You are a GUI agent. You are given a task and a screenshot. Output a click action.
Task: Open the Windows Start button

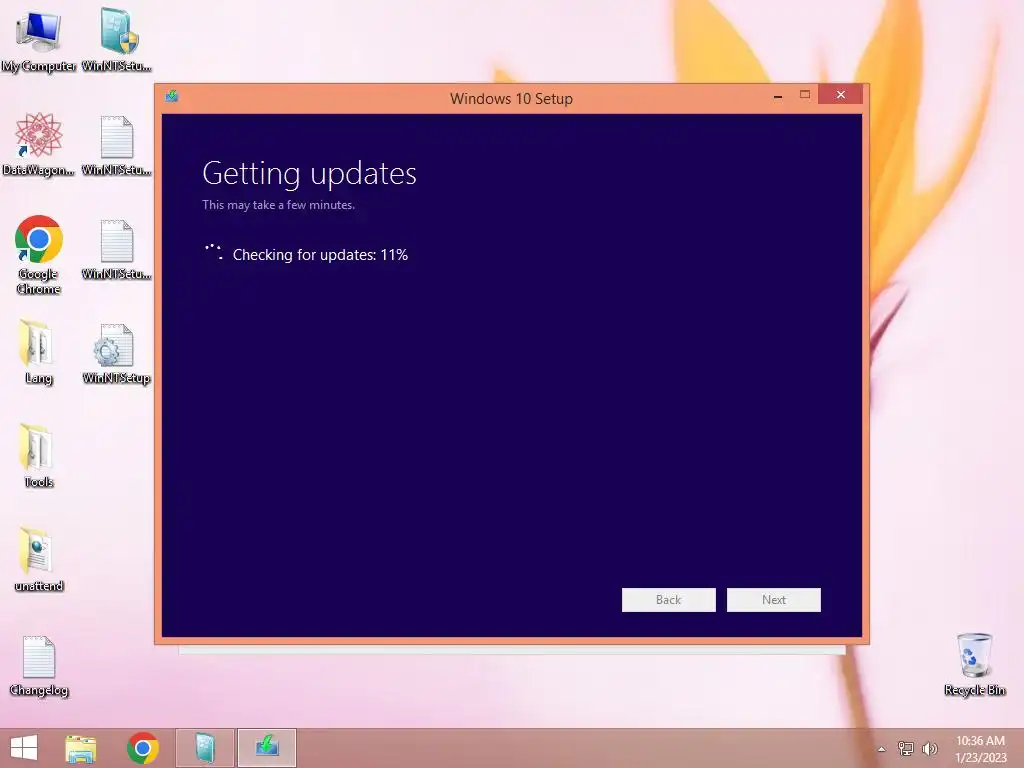click(x=24, y=748)
